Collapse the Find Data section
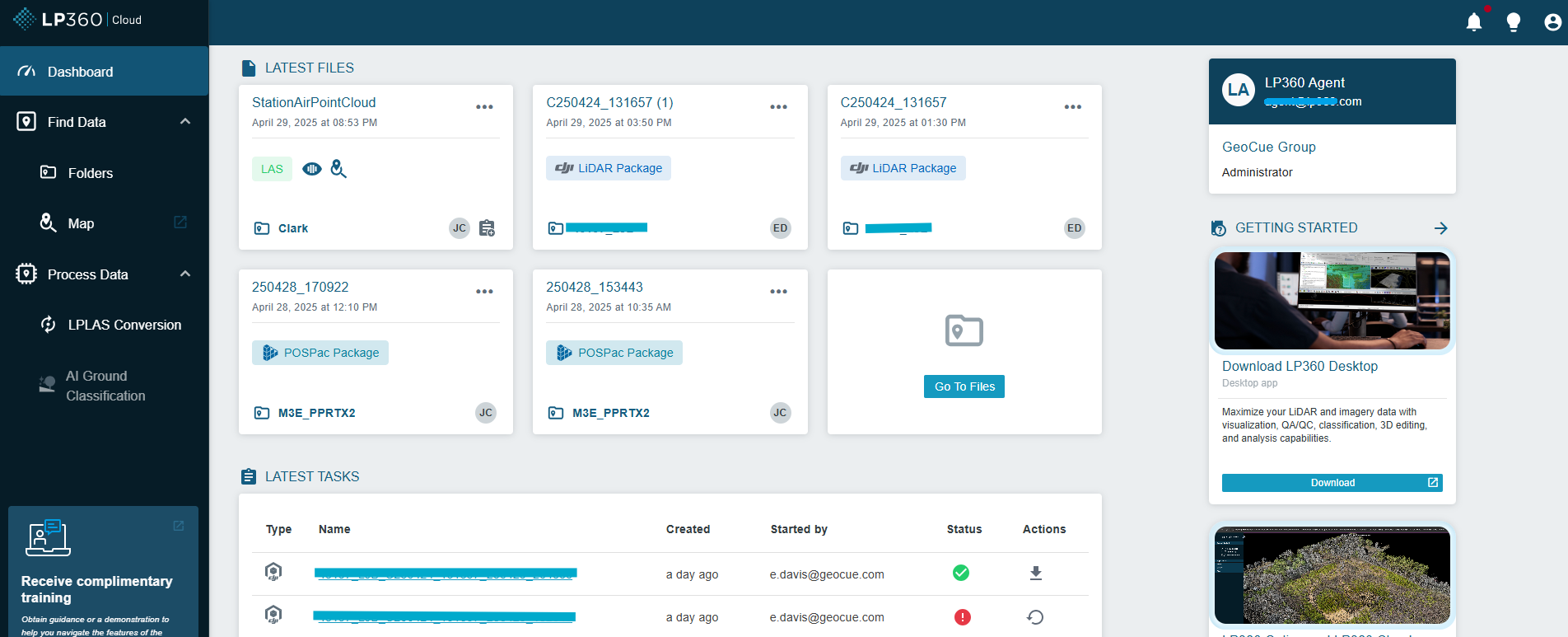The image size is (1568, 637). [185, 121]
